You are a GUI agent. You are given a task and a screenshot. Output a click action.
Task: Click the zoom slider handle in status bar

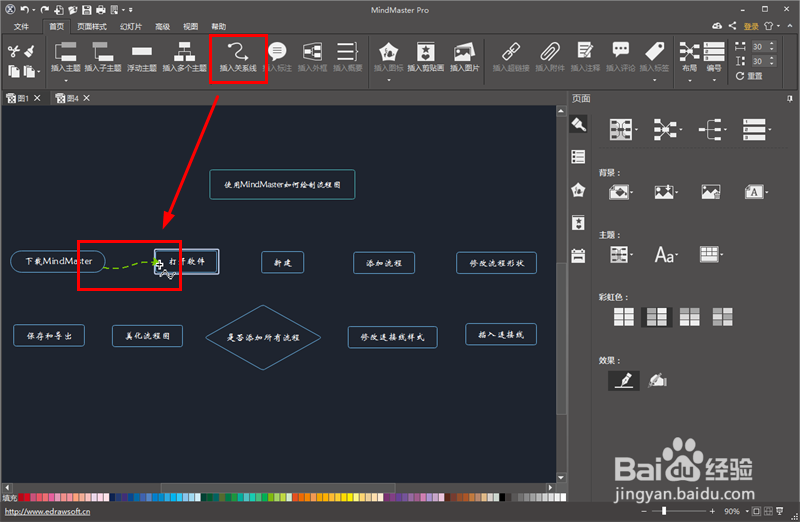tap(664, 511)
